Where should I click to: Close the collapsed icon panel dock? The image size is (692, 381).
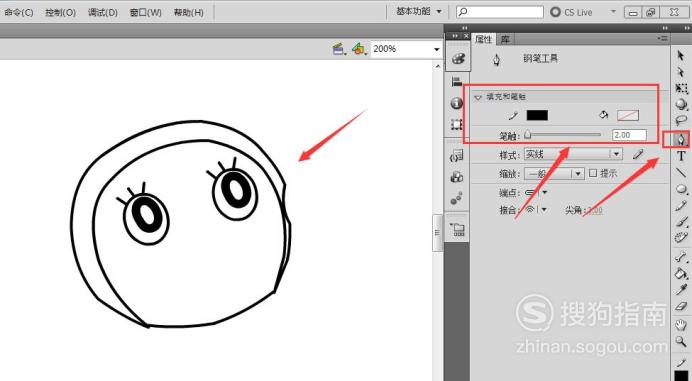click(466, 36)
